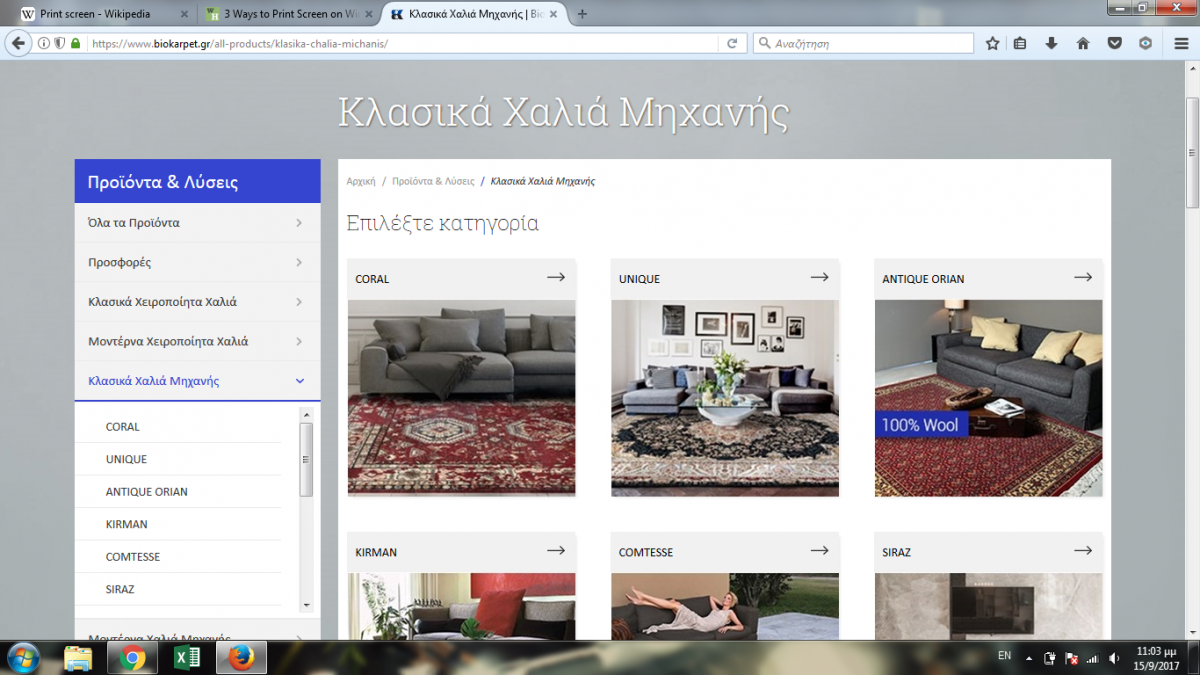Click the arrow on the ANTIQUE ORIAN card
Image resolution: width=1200 pixels, height=675 pixels.
(1083, 277)
